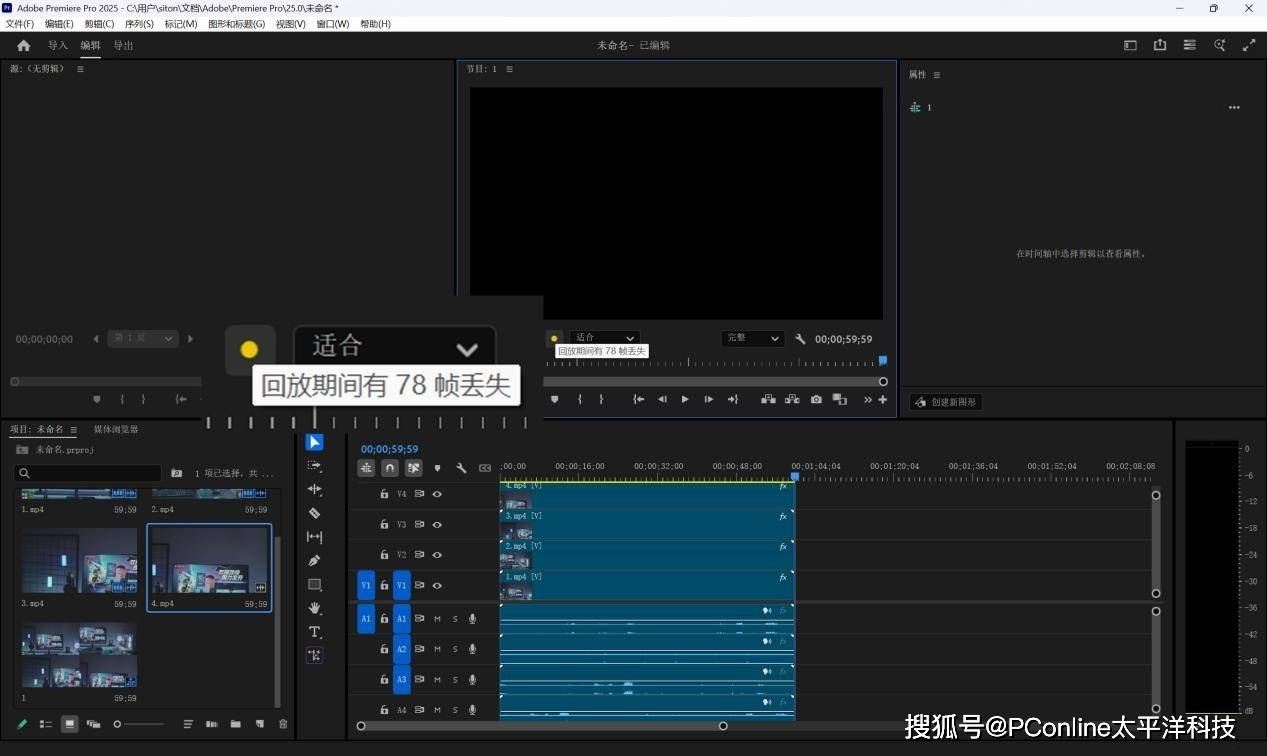Open the 适合 zoom level dropdown

[x=605, y=338]
